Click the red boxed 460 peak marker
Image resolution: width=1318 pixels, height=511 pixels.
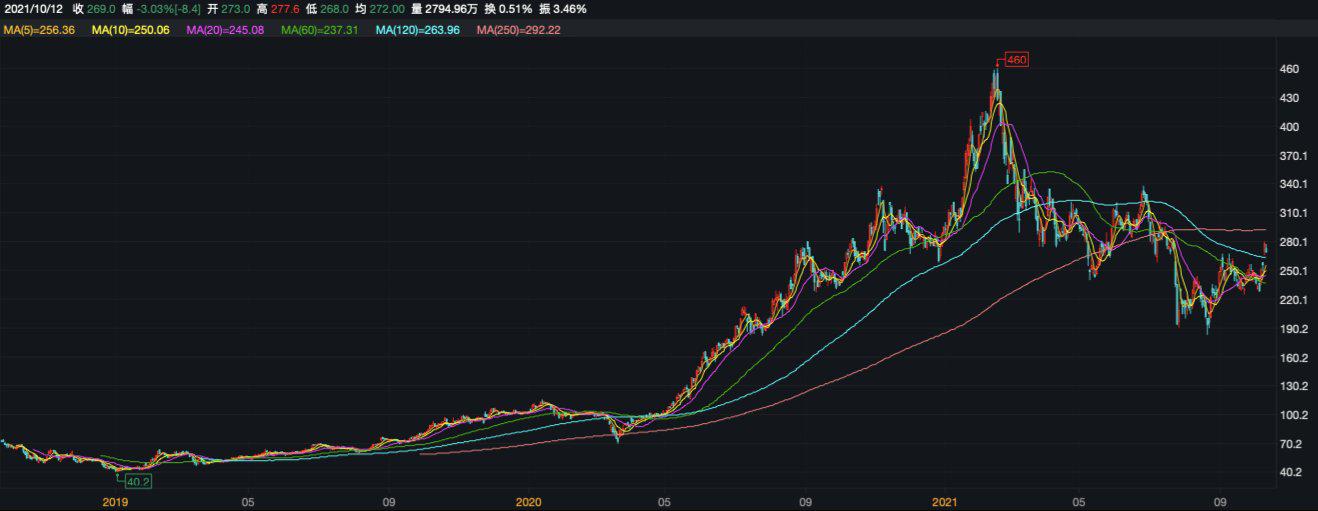[x=1016, y=60]
